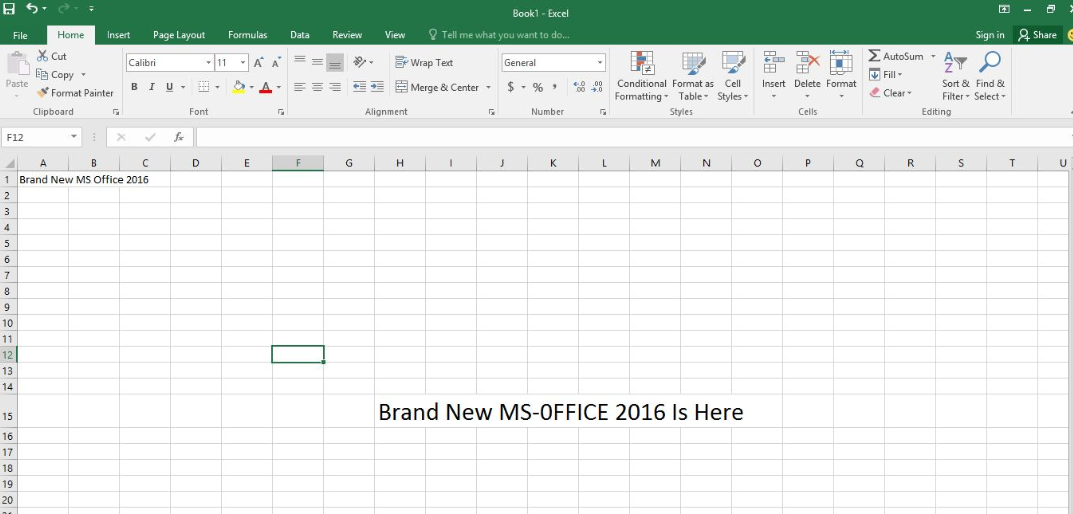
Task: Switch to the View tab
Action: (x=395, y=35)
